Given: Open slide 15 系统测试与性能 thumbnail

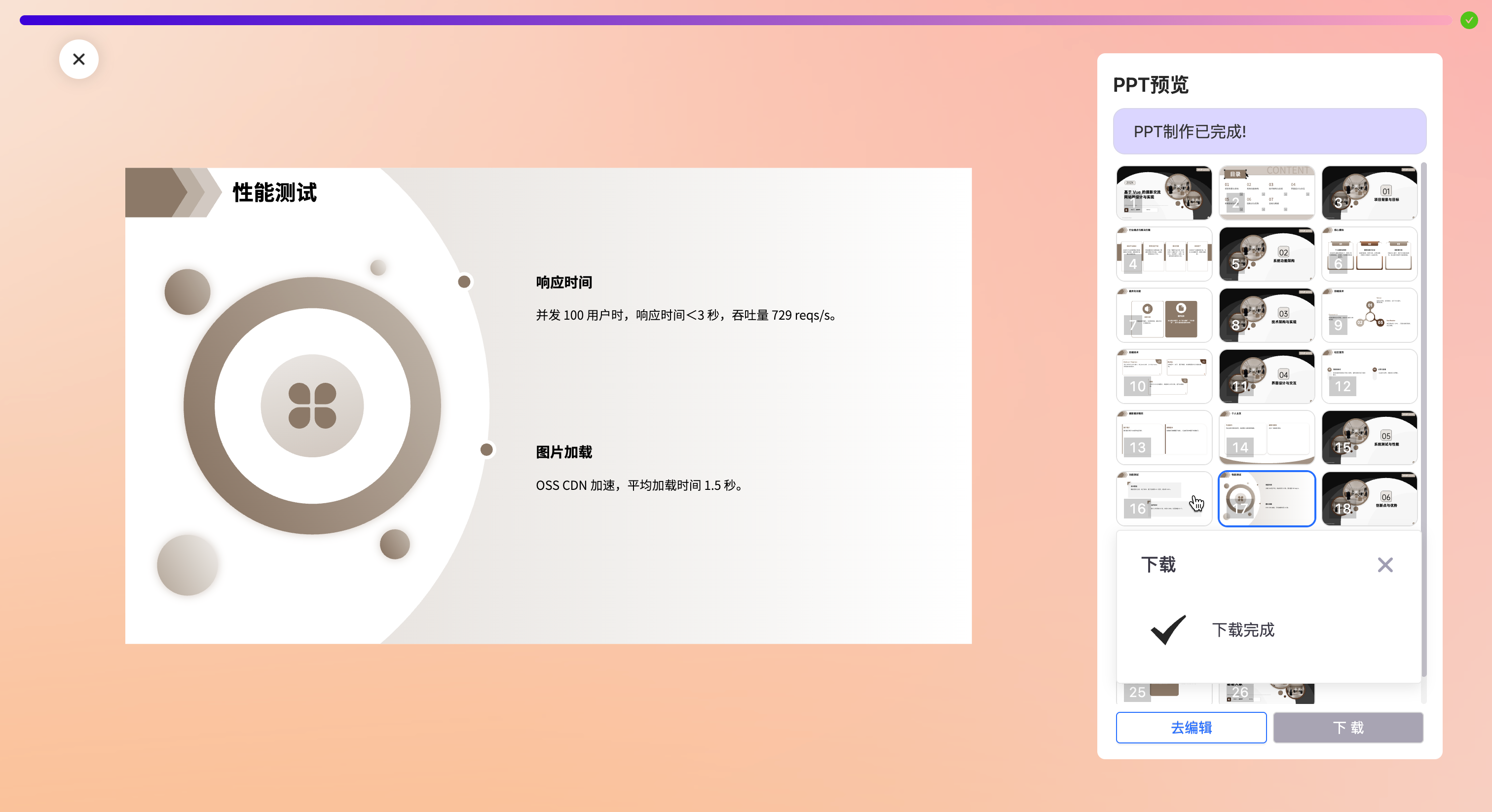Looking at the screenshot, I should [x=1369, y=438].
